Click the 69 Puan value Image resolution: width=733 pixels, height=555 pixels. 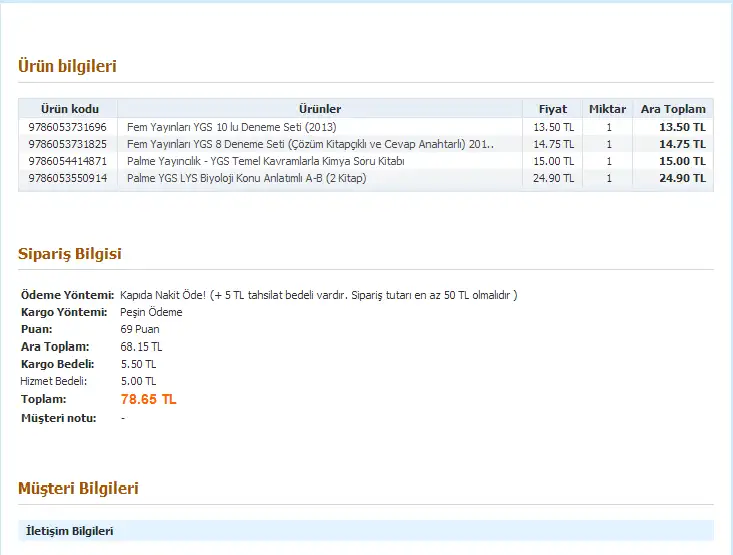tap(141, 329)
